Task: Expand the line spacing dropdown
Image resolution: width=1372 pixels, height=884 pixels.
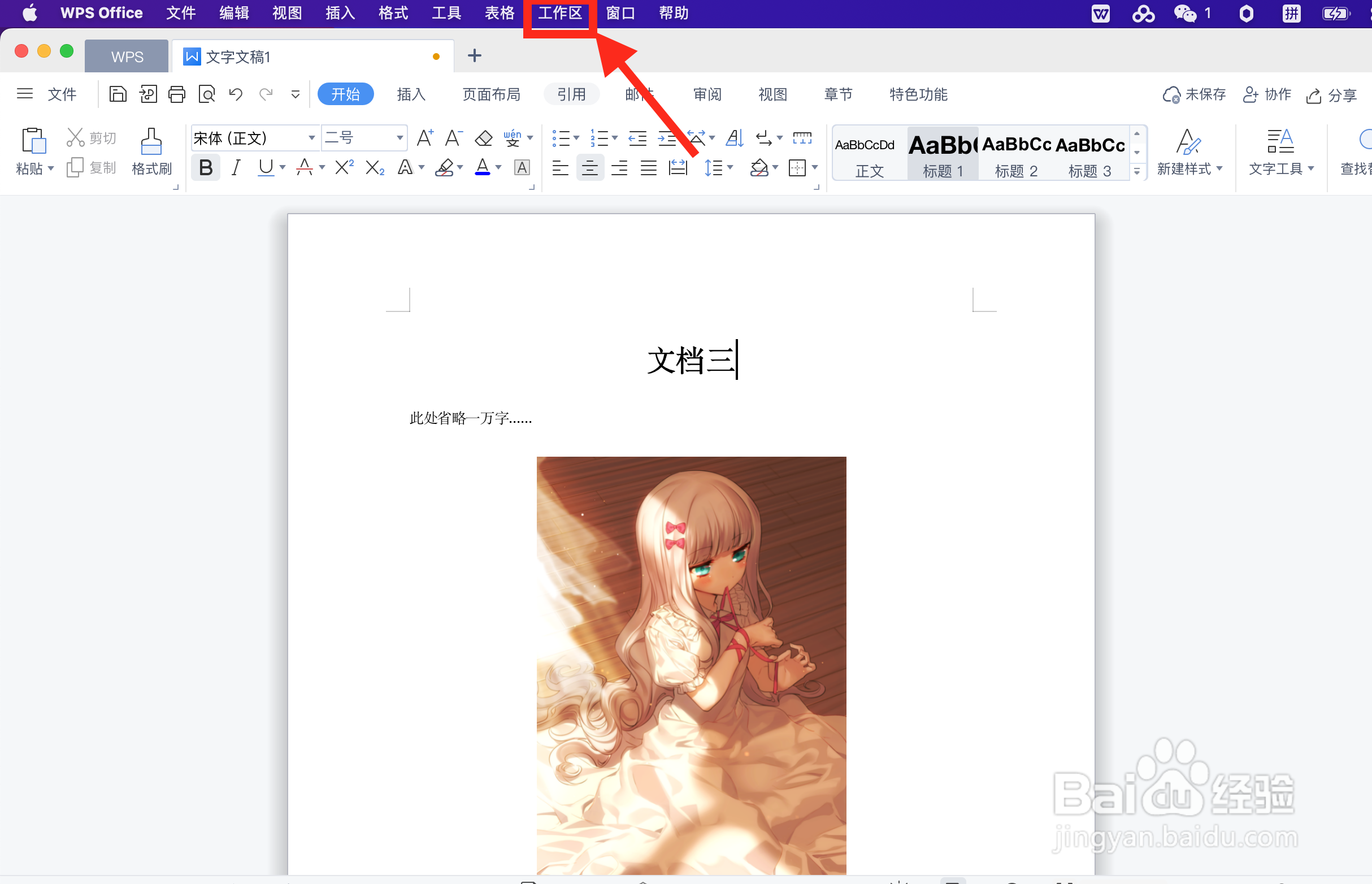Action: click(x=731, y=168)
